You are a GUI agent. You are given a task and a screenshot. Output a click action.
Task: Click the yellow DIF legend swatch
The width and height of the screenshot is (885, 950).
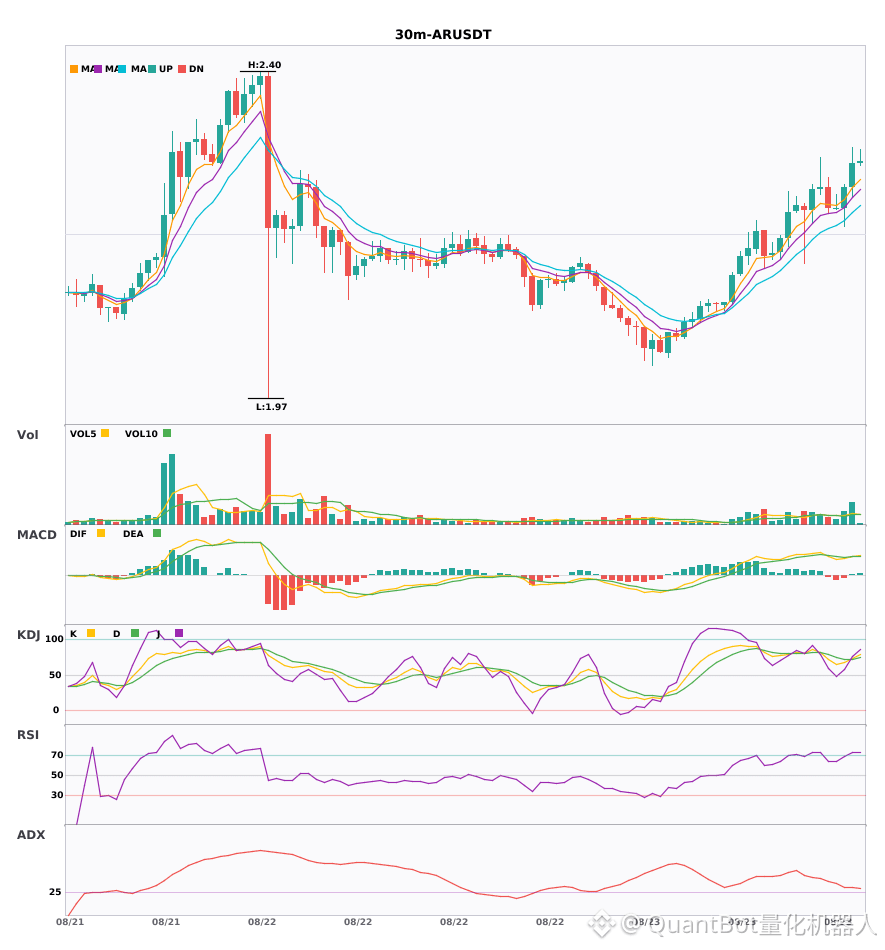[101, 533]
